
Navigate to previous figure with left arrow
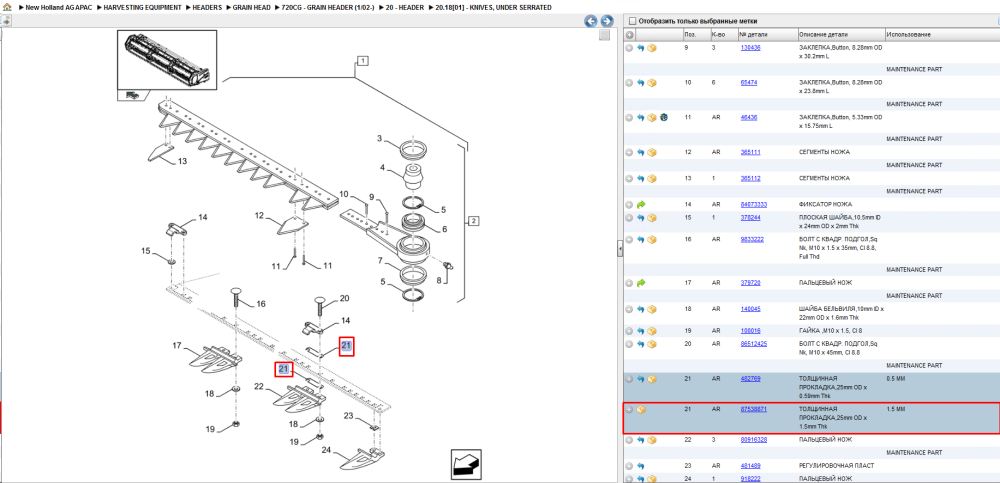(591, 21)
